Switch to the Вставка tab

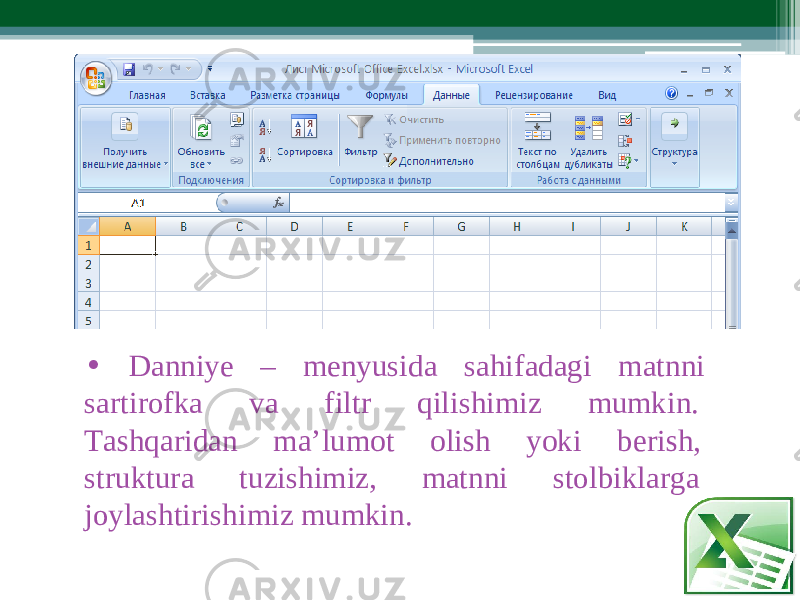point(208,95)
